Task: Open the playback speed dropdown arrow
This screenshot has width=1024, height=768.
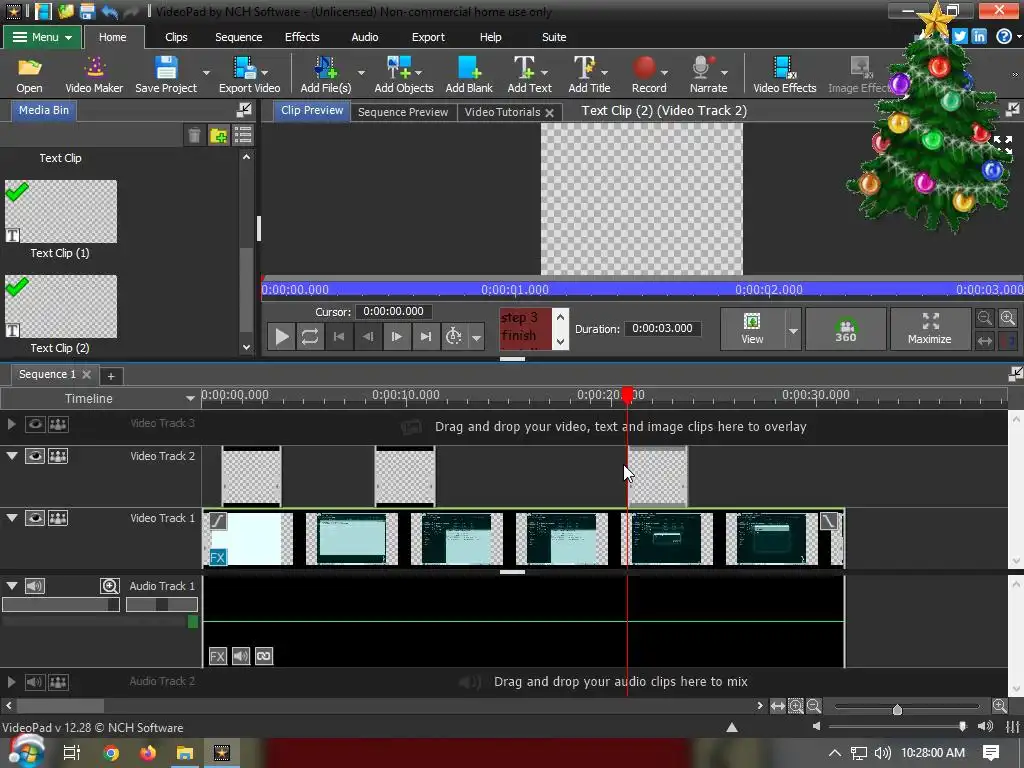Action: (477, 338)
